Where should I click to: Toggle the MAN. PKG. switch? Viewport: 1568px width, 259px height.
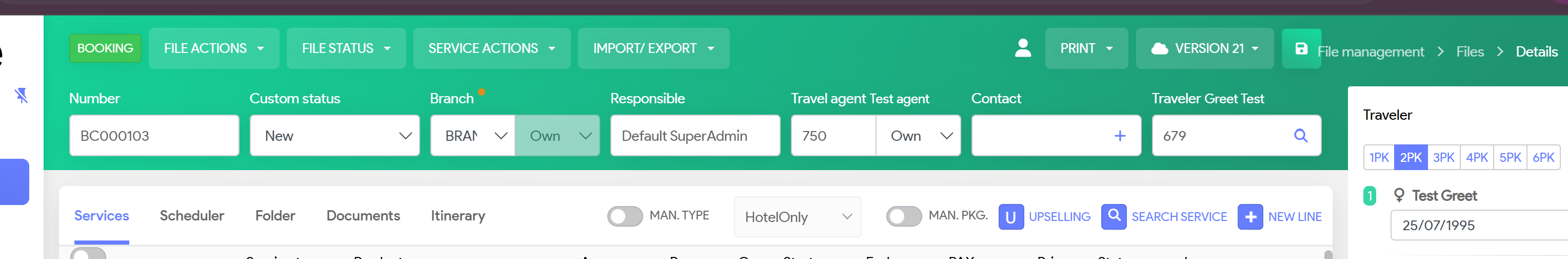coord(903,216)
